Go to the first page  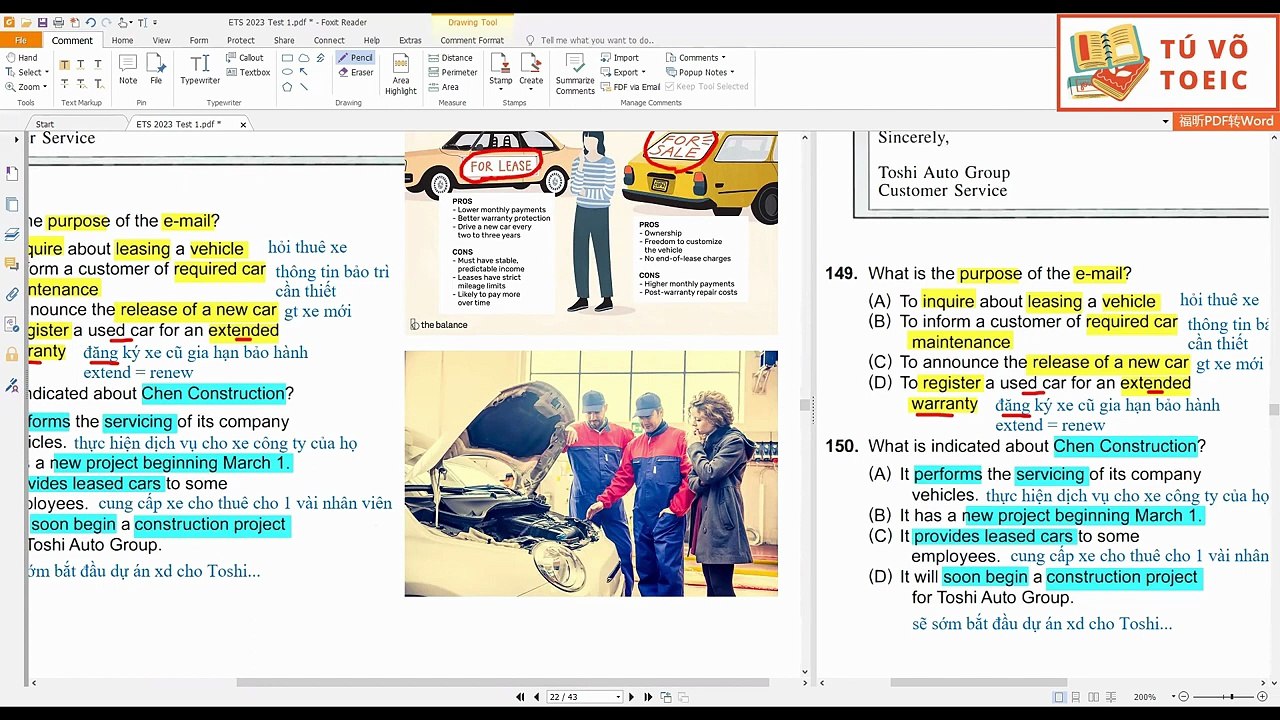[520, 697]
